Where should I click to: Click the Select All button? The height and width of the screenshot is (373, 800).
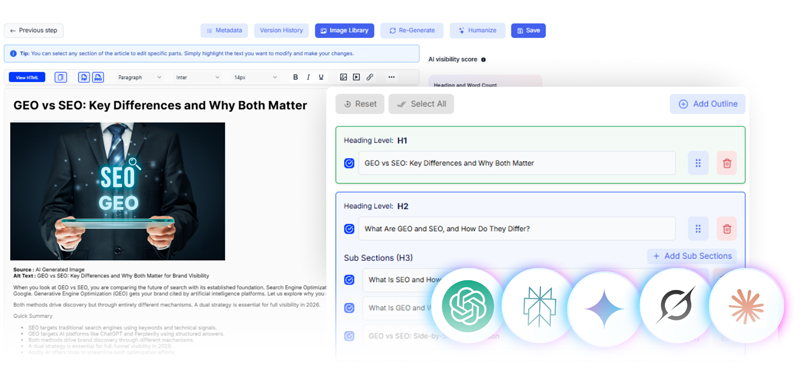[x=421, y=104]
